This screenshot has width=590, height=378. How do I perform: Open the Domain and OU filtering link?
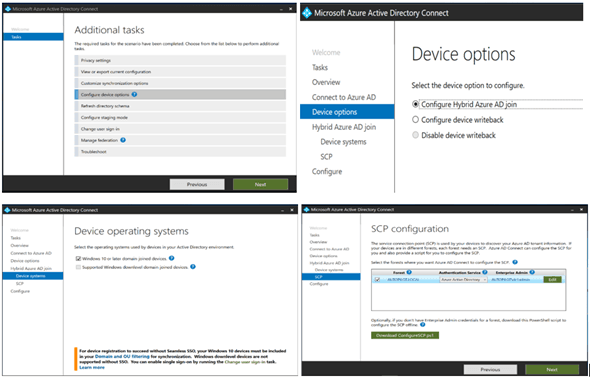(122, 356)
